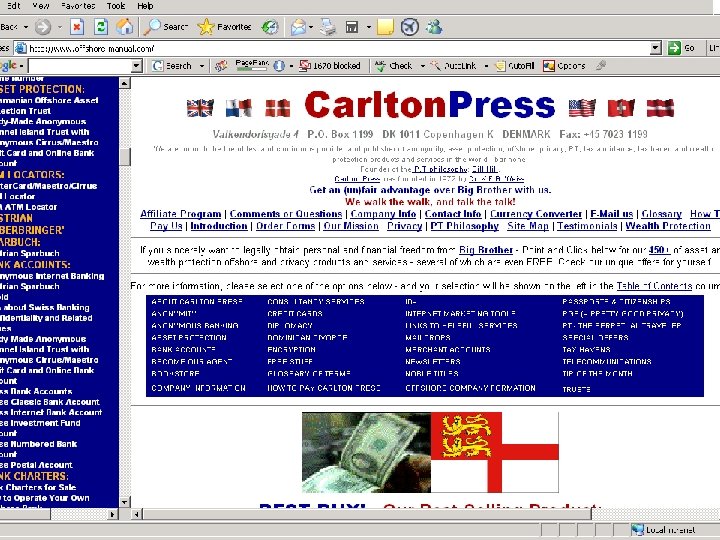
Task: Open the History clock icon
Action: (270, 27)
